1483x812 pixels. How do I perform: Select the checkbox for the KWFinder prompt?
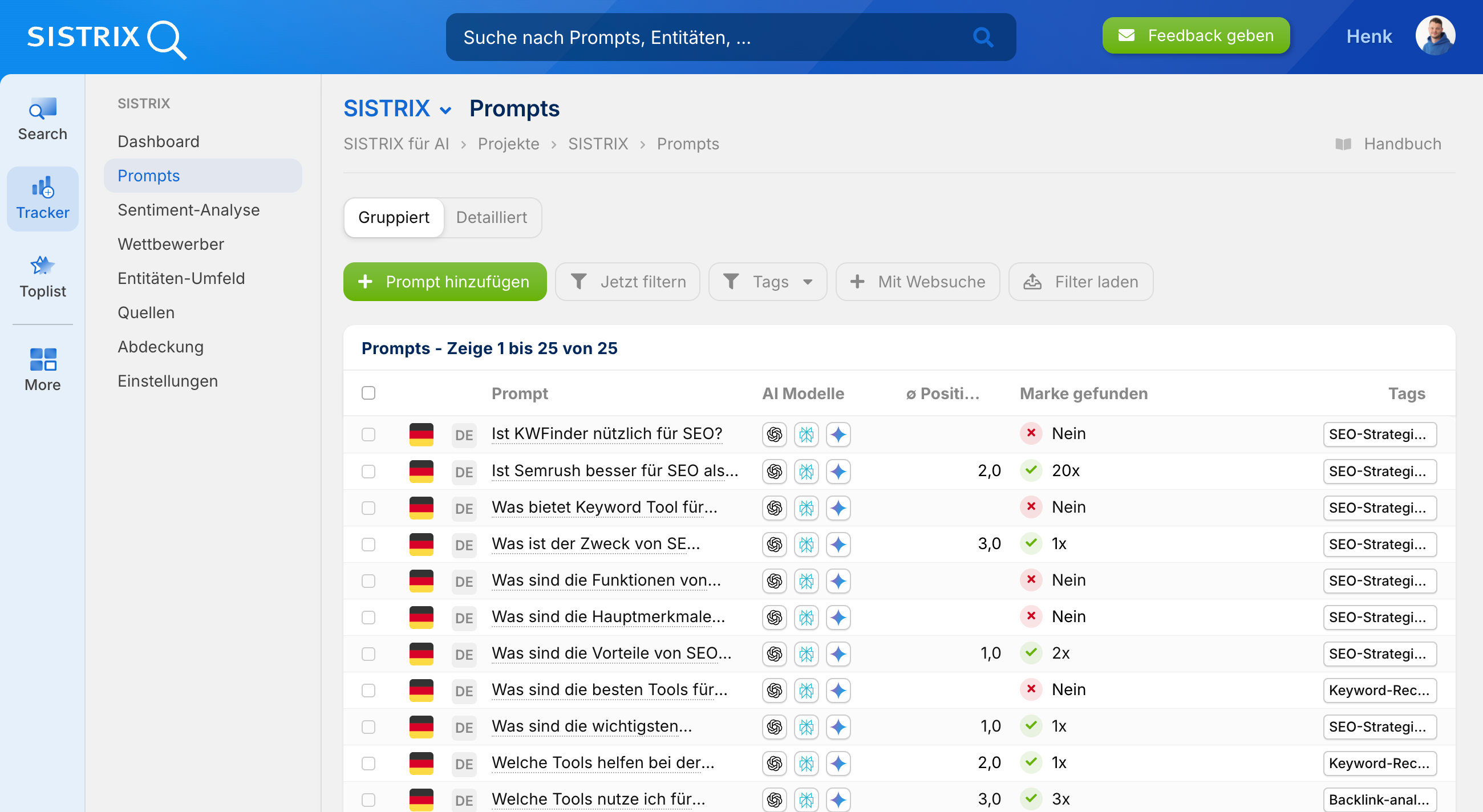[x=368, y=434]
